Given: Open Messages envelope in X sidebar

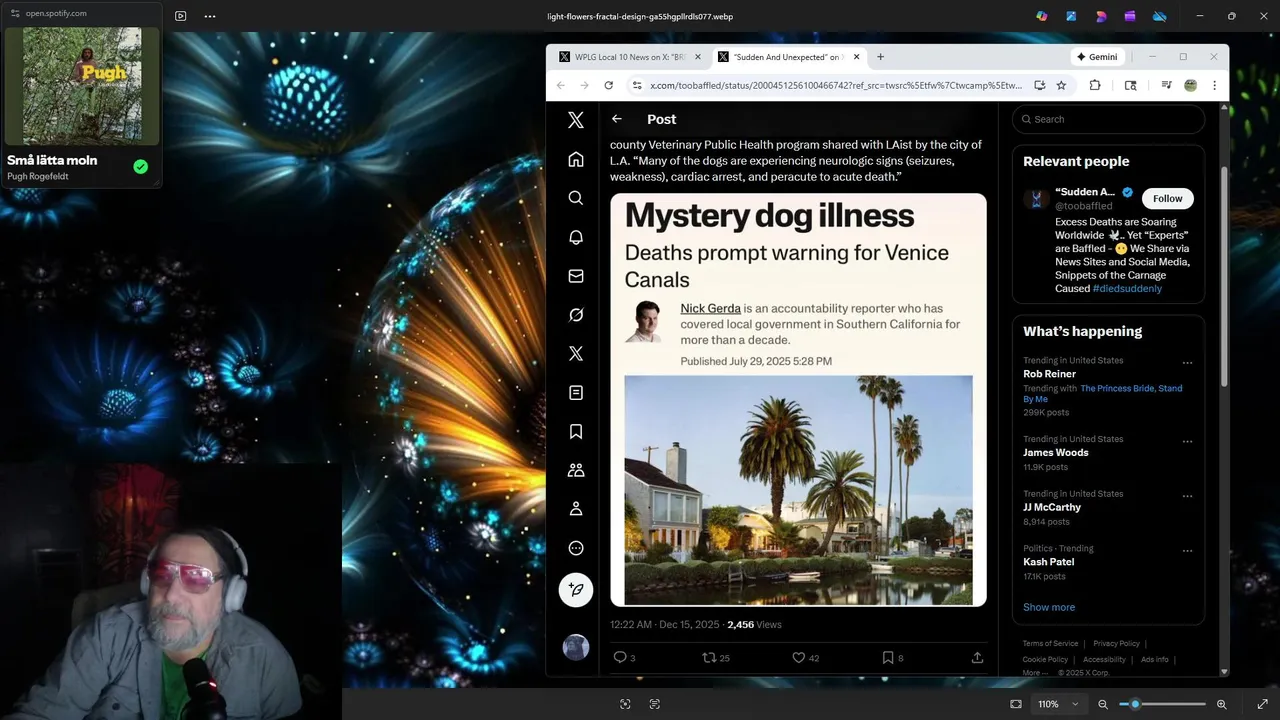Looking at the screenshot, I should pos(576,276).
